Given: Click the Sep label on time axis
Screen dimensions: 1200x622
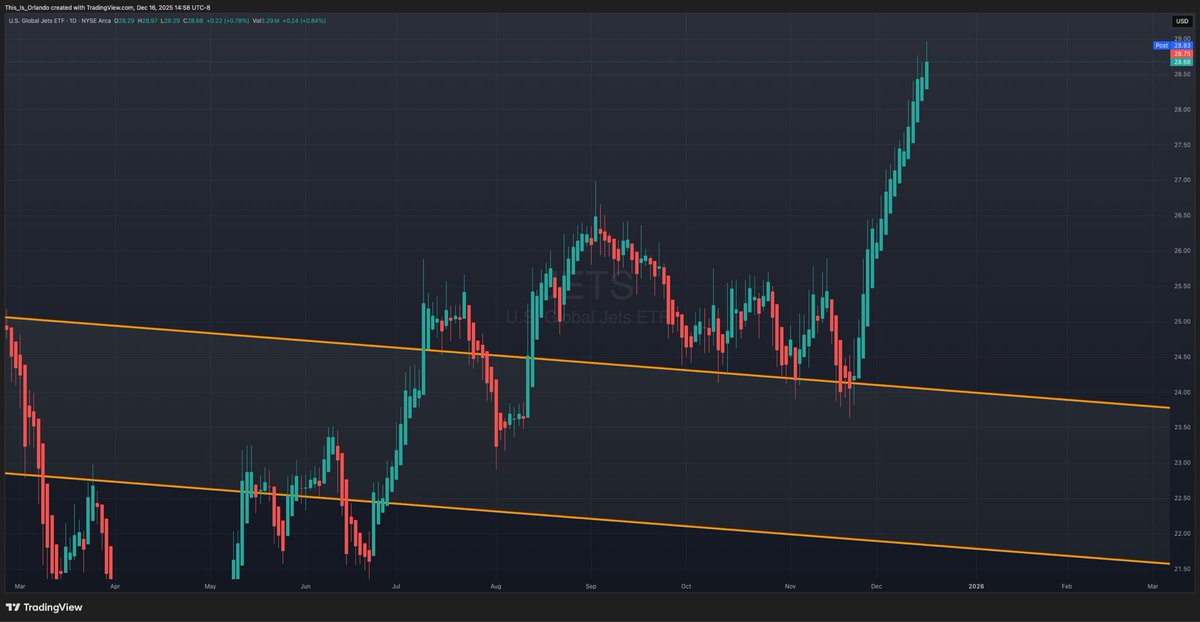Looking at the screenshot, I should pos(591,587).
